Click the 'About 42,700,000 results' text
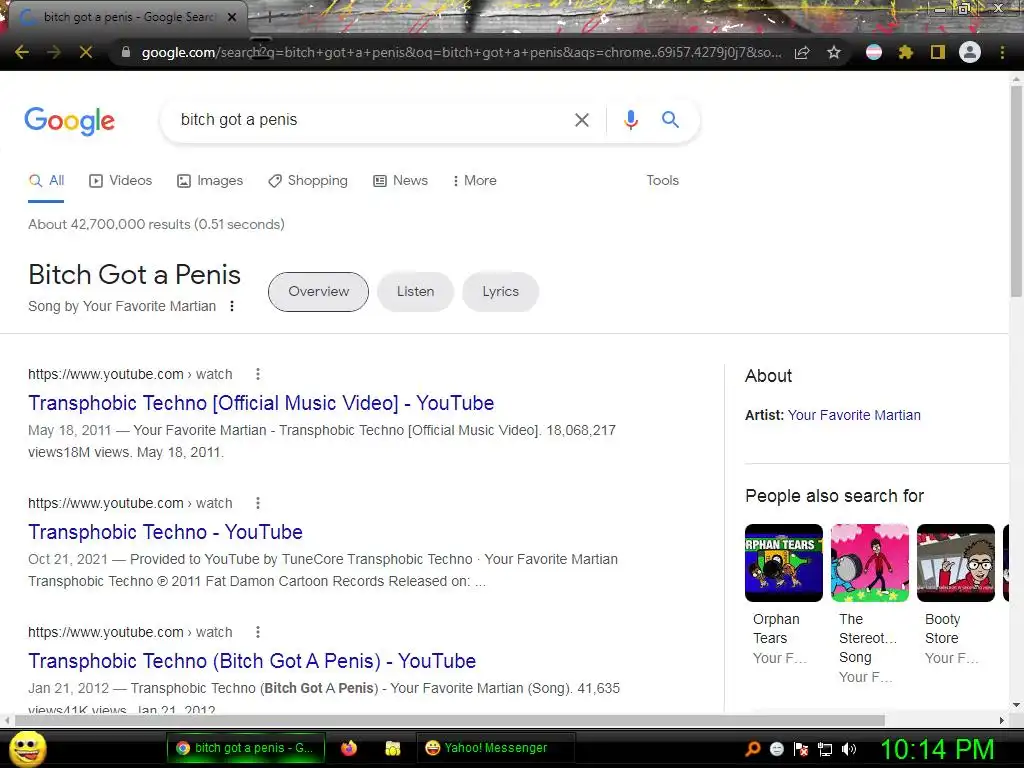The height and width of the screenshot is (768, 1024). click(x=156, y=225)
